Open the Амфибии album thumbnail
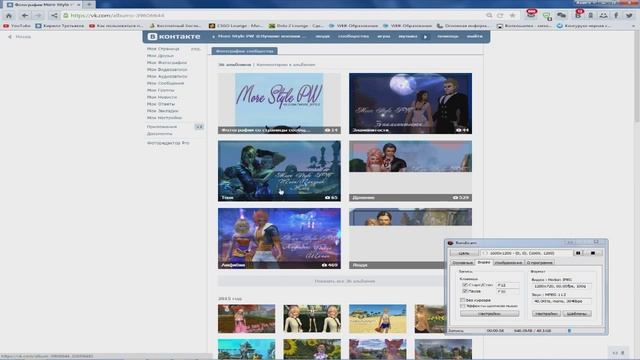Image resolution: width=640 pixels, height=360 pixels. (279, 238)
